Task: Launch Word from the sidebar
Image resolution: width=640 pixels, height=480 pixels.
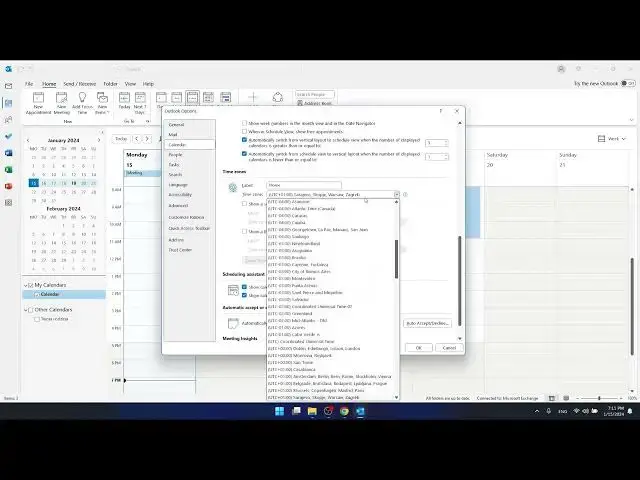Action: point(9,153)
